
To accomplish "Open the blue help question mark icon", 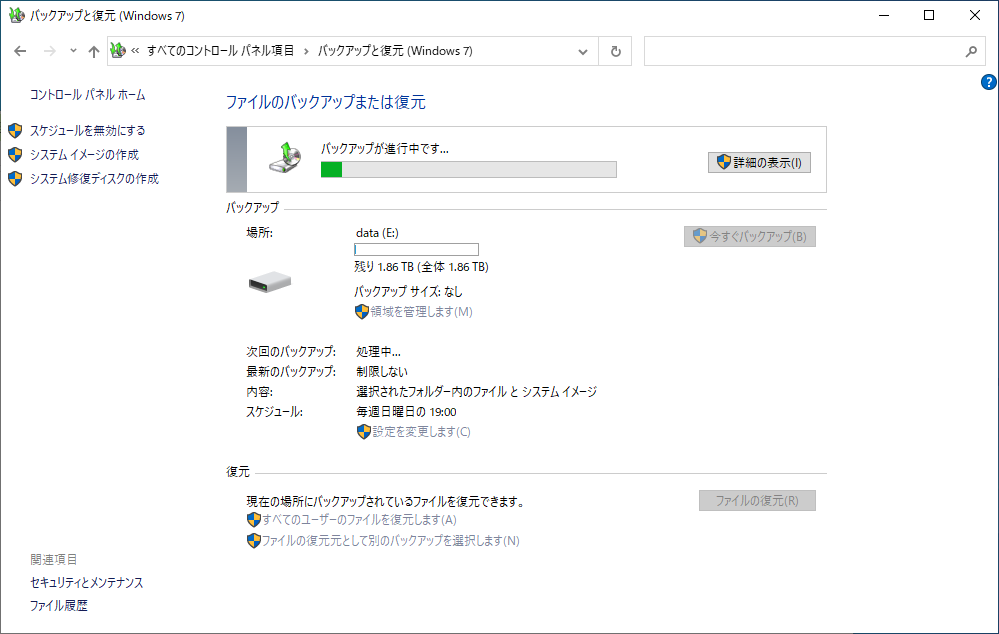I will click(988, 83).
